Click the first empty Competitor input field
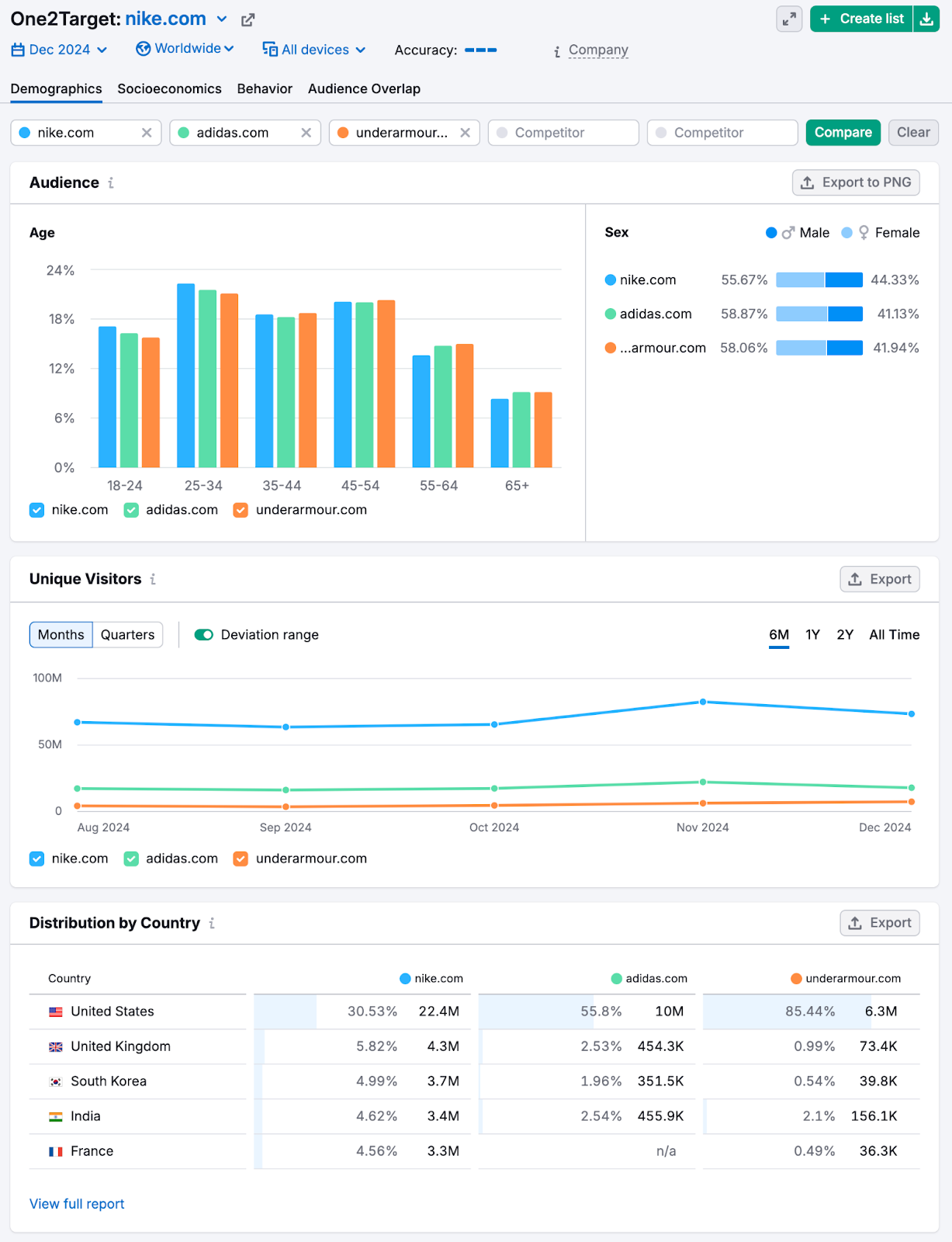Screen dimensions: 952x1242 (x=563, y=133)
